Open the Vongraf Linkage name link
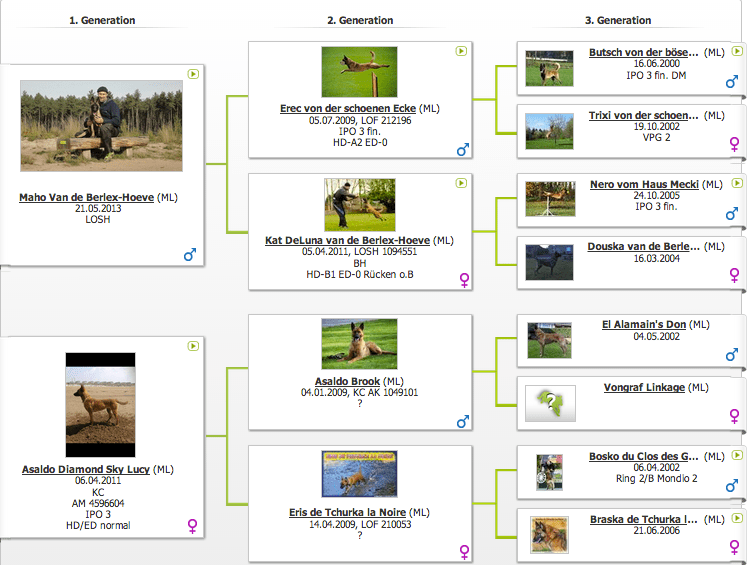Screen dimensions: 751x565 644,387
